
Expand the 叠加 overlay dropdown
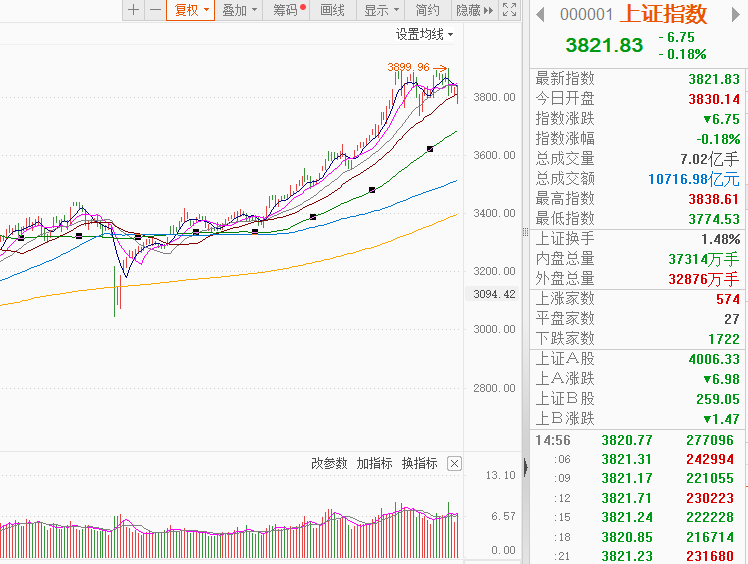coord(239,10)
